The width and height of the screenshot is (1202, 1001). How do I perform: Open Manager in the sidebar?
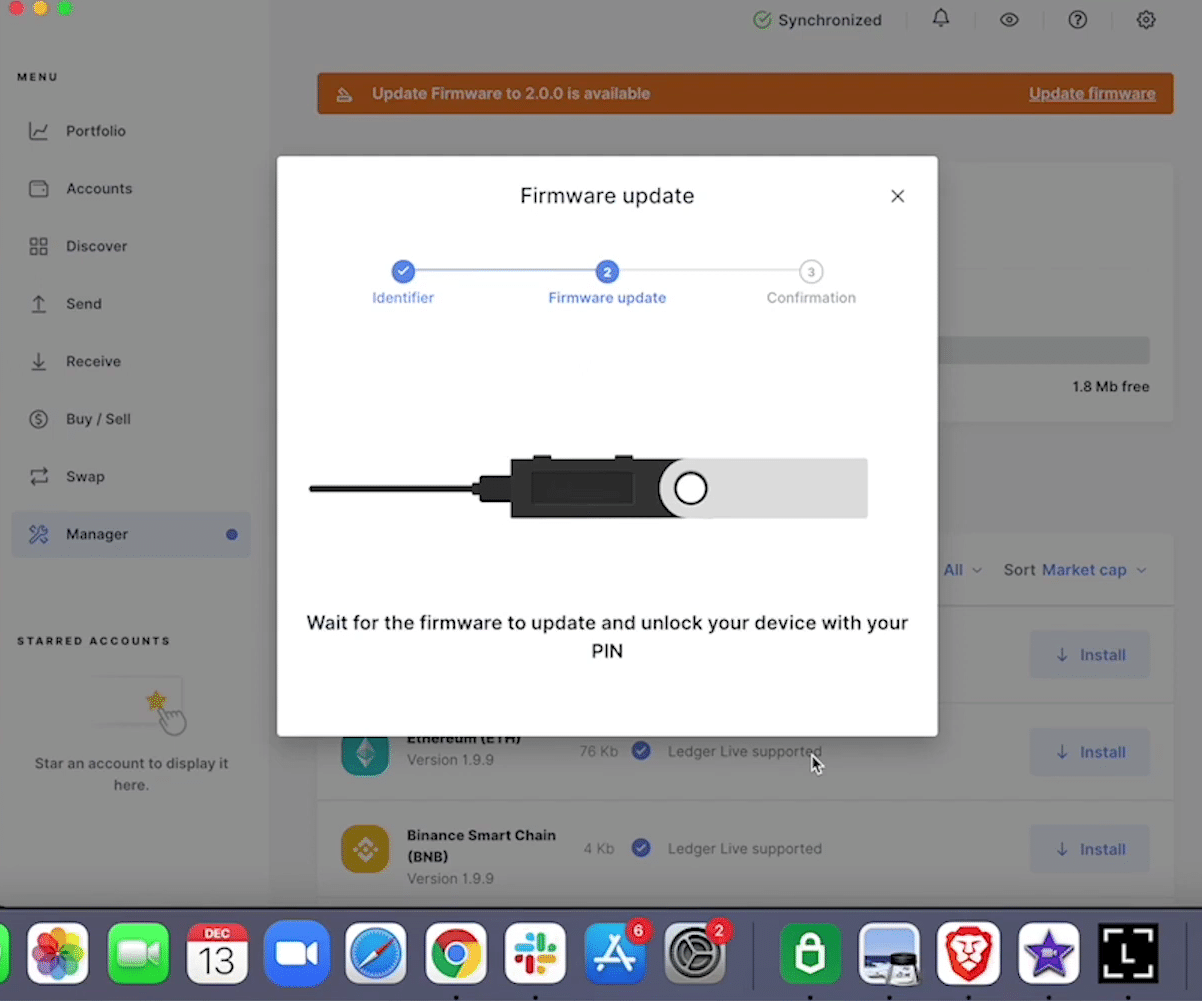point(131,535)
